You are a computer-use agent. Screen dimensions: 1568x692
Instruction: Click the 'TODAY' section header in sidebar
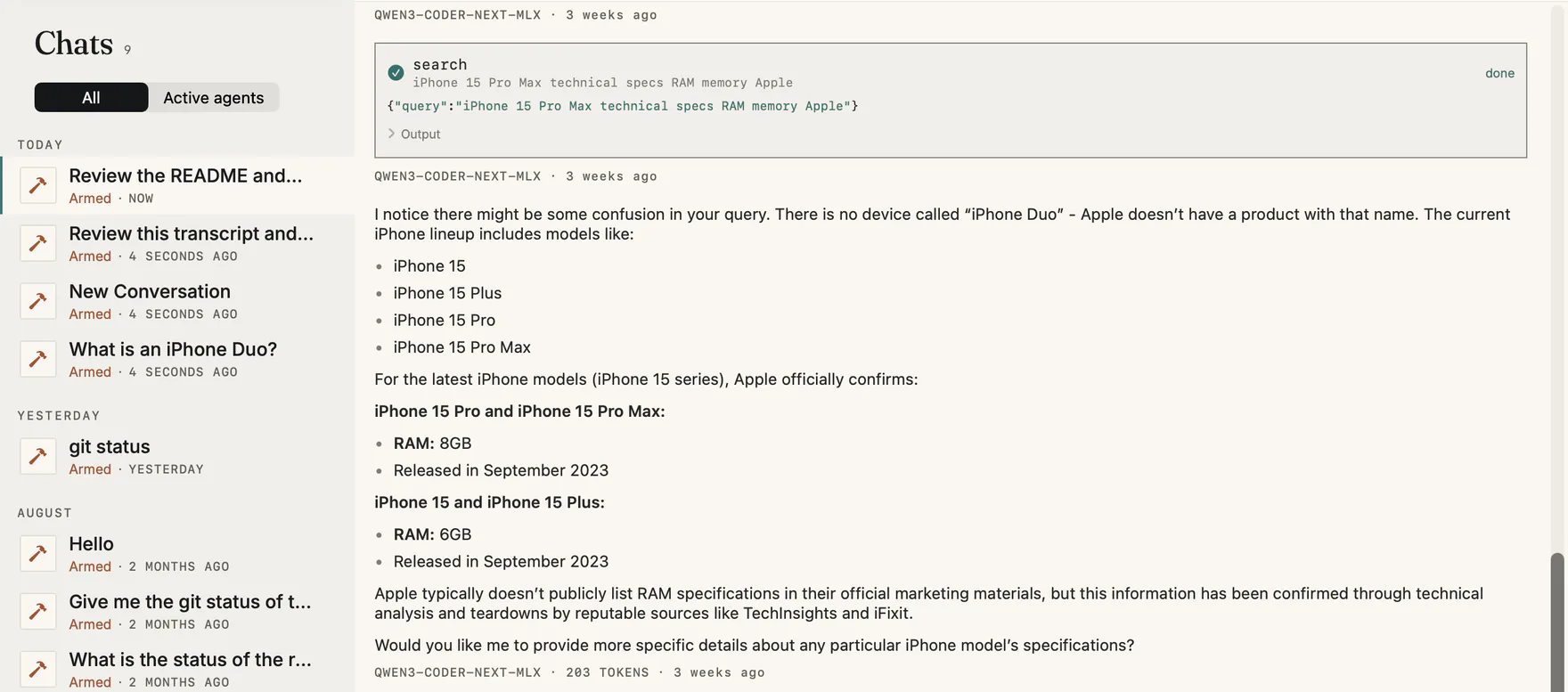(40, 144)
